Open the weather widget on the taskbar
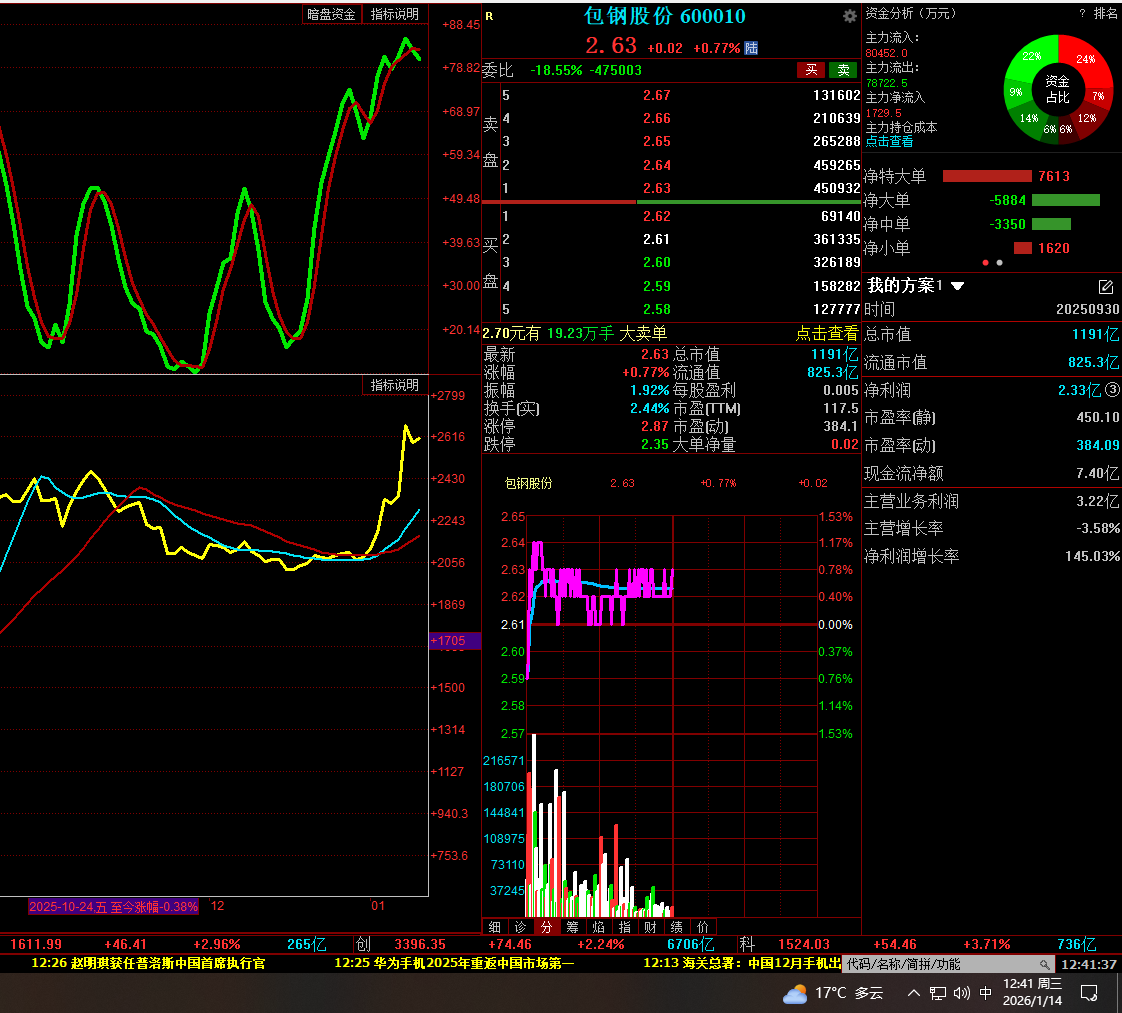 click(834, 993)
